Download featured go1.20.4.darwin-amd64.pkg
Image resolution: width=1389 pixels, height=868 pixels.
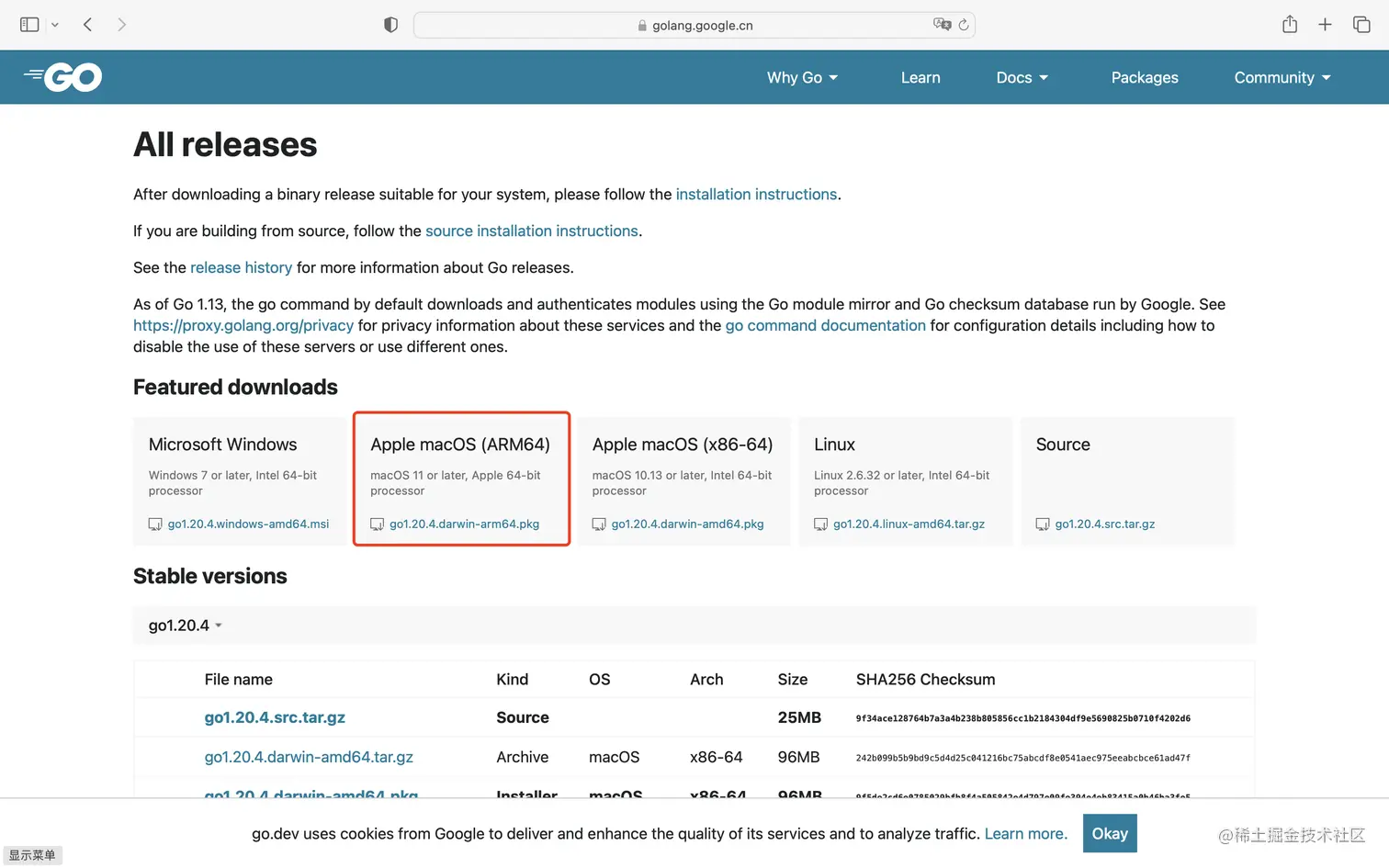(x=687, y=524)
